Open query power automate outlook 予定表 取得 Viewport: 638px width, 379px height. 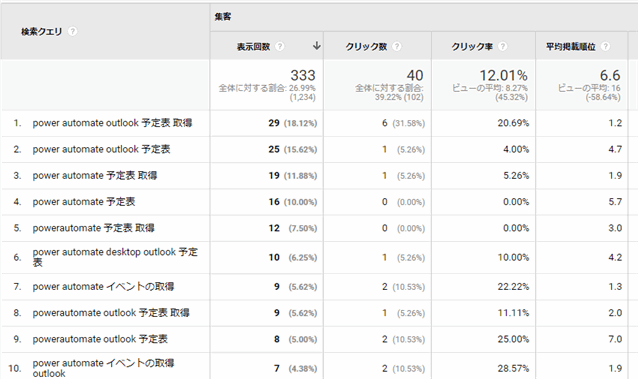click(x=112, y=123)
